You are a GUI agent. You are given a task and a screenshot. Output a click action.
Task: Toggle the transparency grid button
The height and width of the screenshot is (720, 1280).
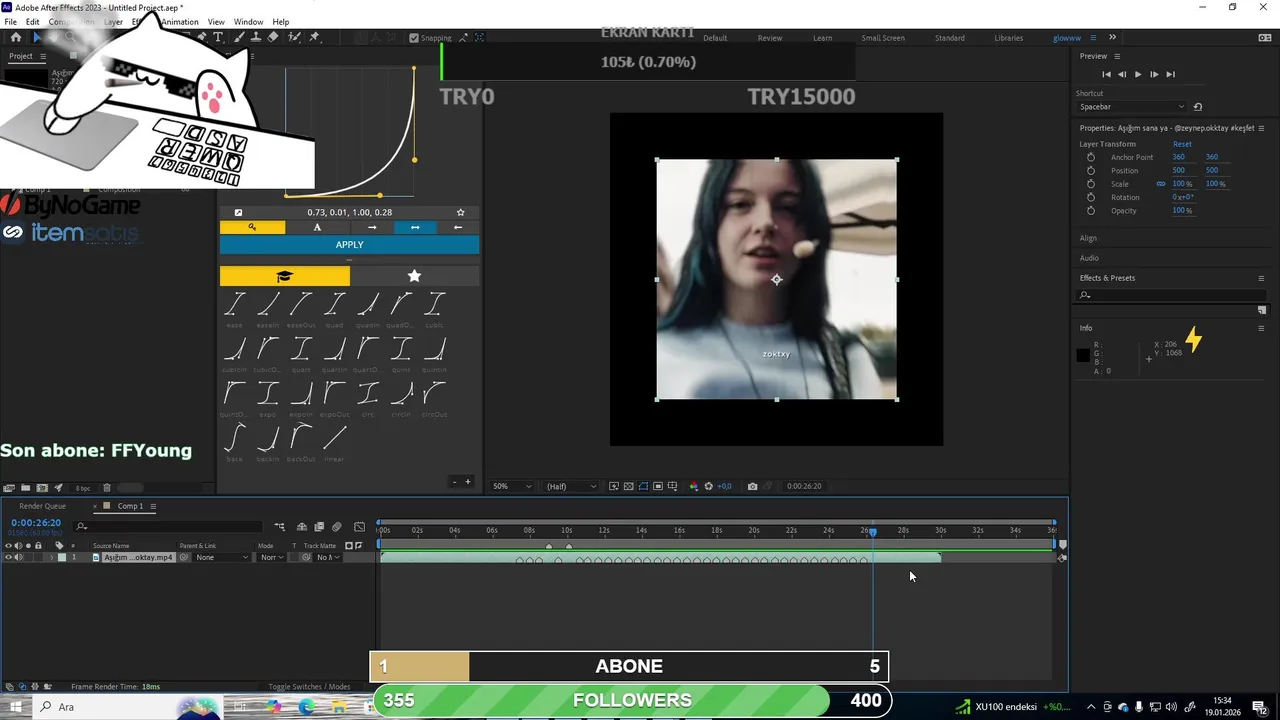click(x=628, y=486)
